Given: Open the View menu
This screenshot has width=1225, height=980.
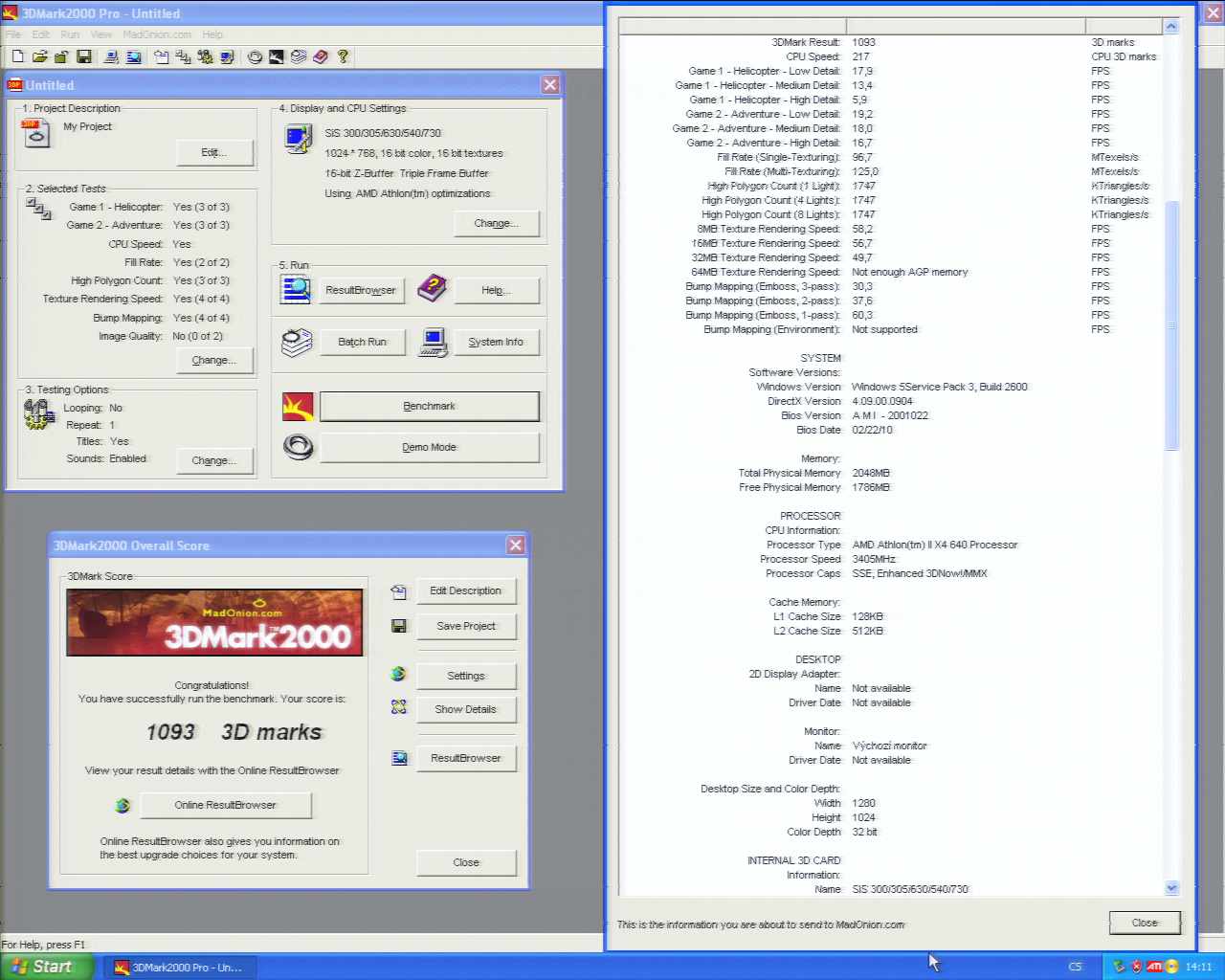Looking at the screenshot, I should click(100, 34).
